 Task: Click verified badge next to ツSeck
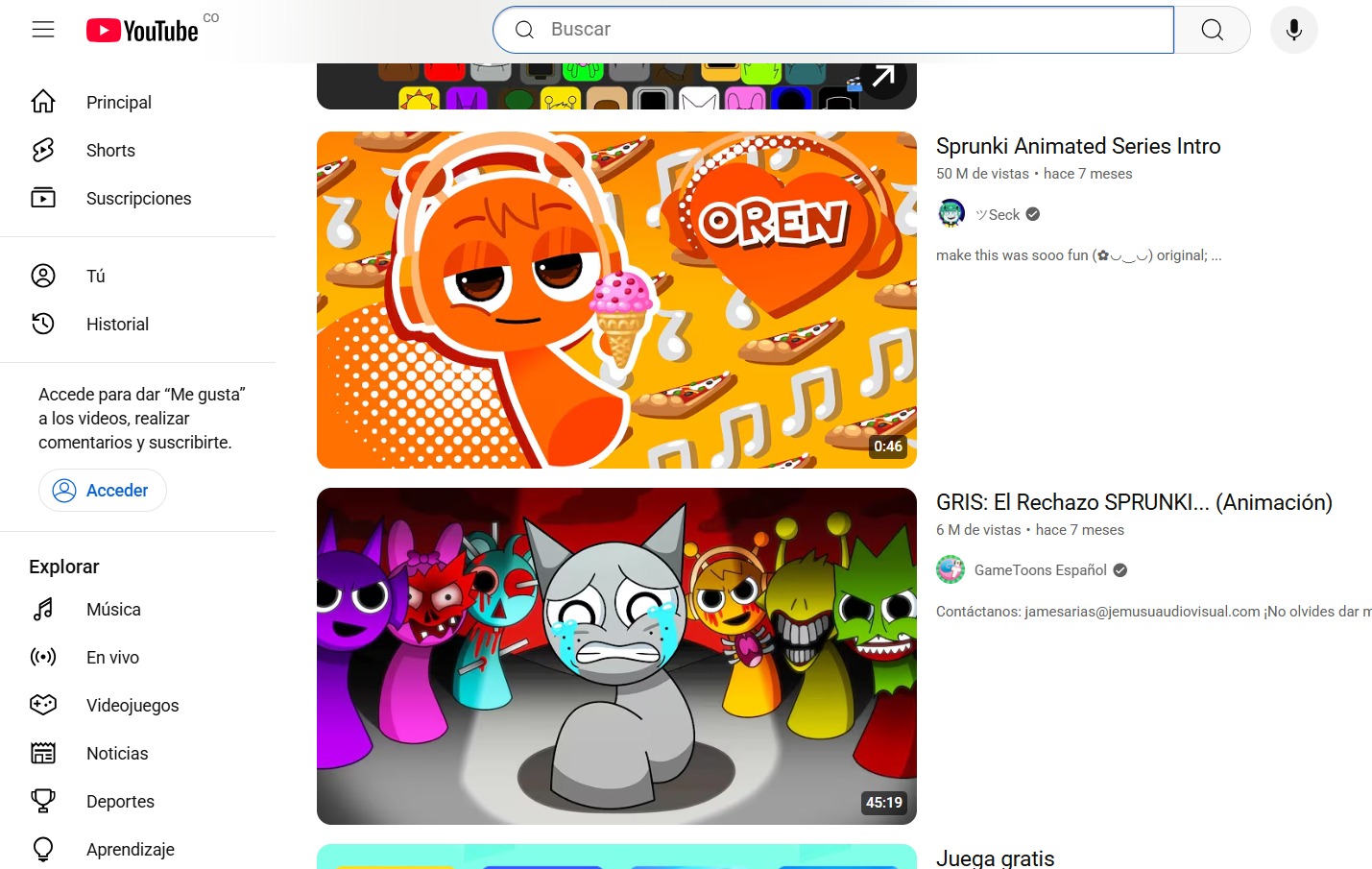point(1033,214)
